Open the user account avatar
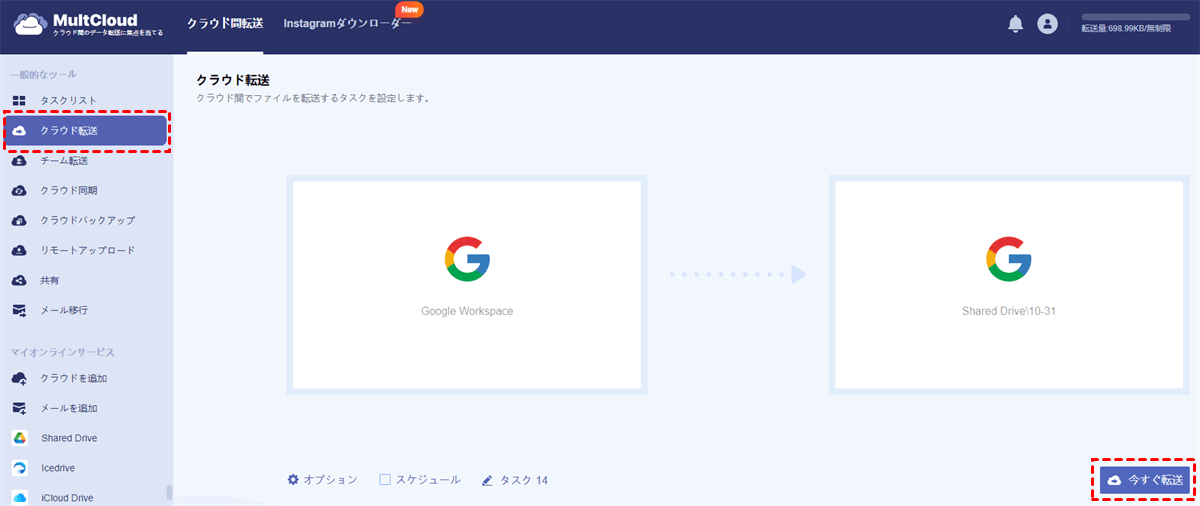Image resolution: width=1200 pixels, height=506 pixels. 1047,24
